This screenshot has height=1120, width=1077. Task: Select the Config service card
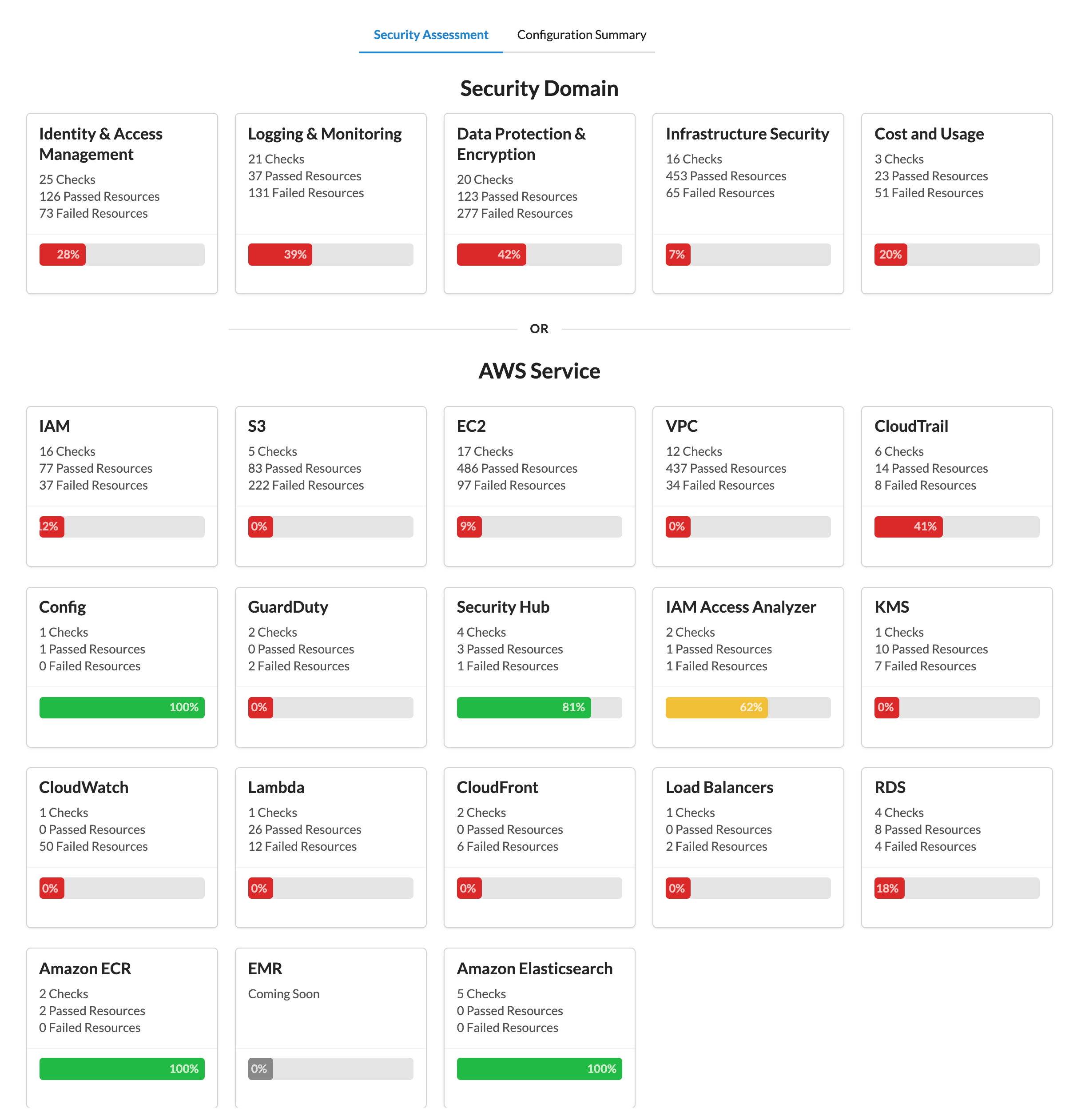tap(121, 666)
